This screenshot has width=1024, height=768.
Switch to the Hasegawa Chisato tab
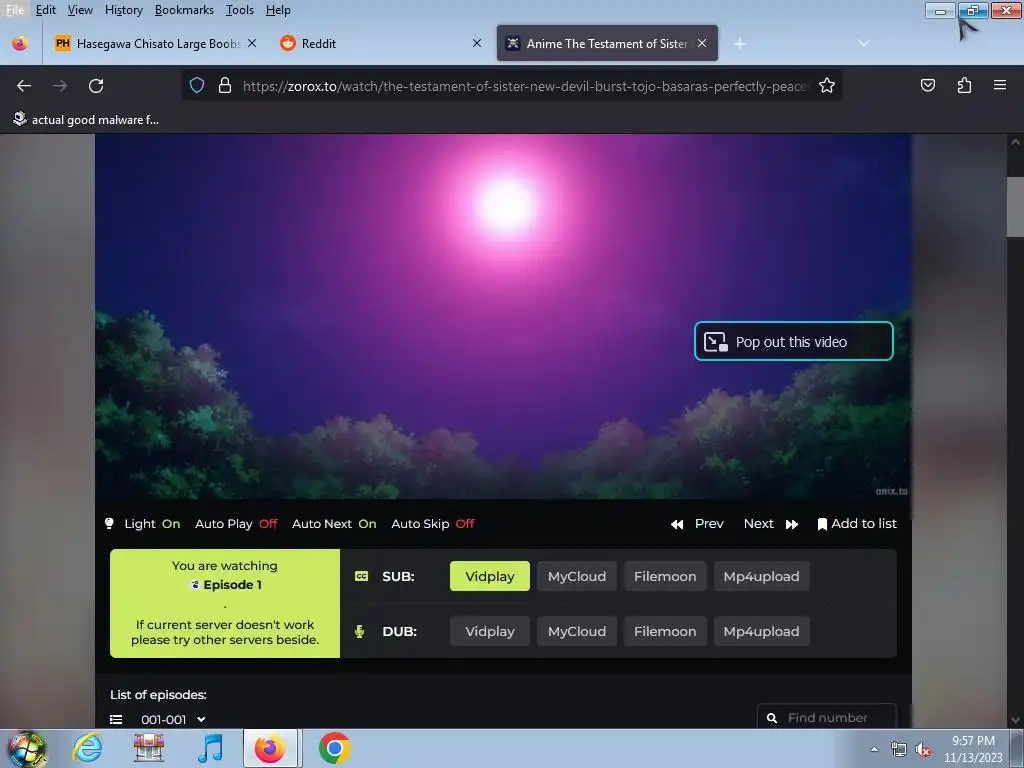tap(155, 43)
